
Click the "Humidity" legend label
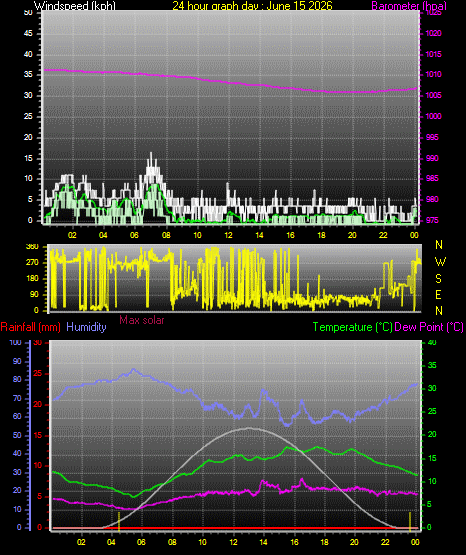pos(86,327)
